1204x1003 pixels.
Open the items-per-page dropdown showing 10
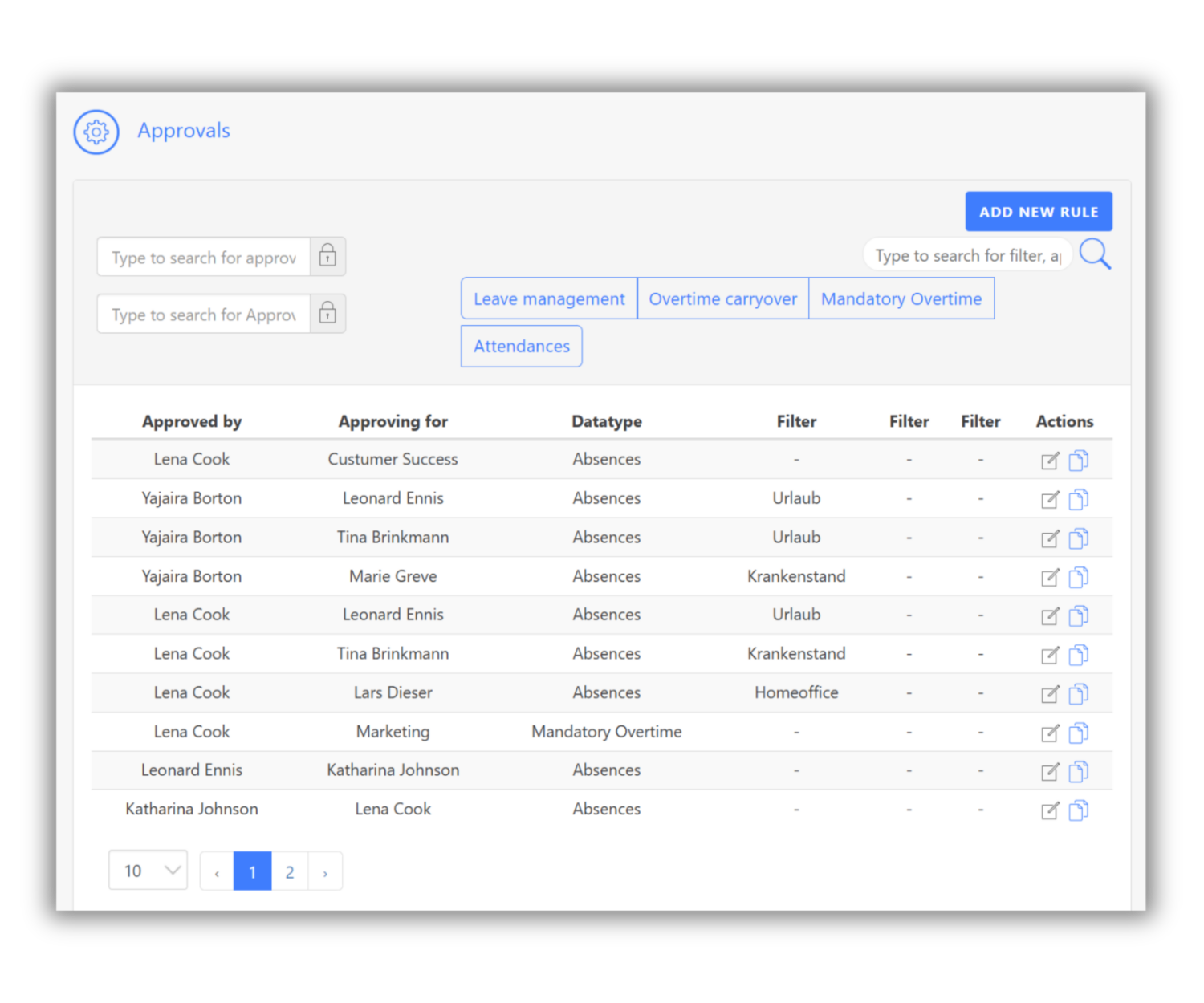(148, 870)
